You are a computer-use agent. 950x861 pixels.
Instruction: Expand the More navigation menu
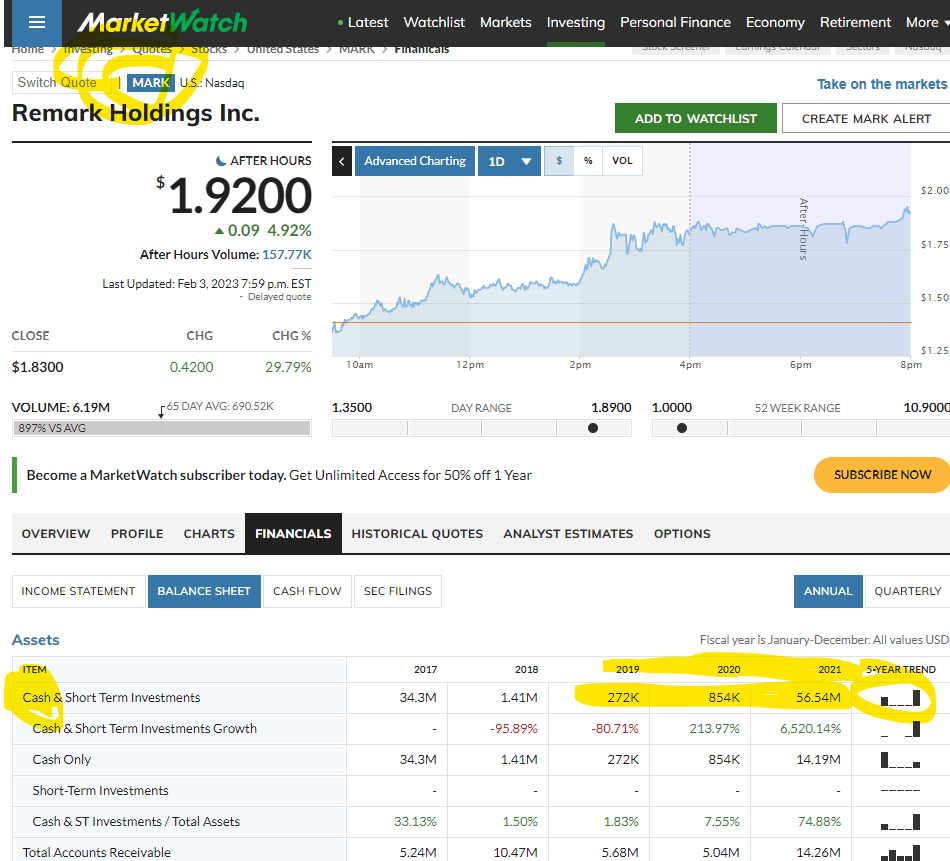click(927, 22)
